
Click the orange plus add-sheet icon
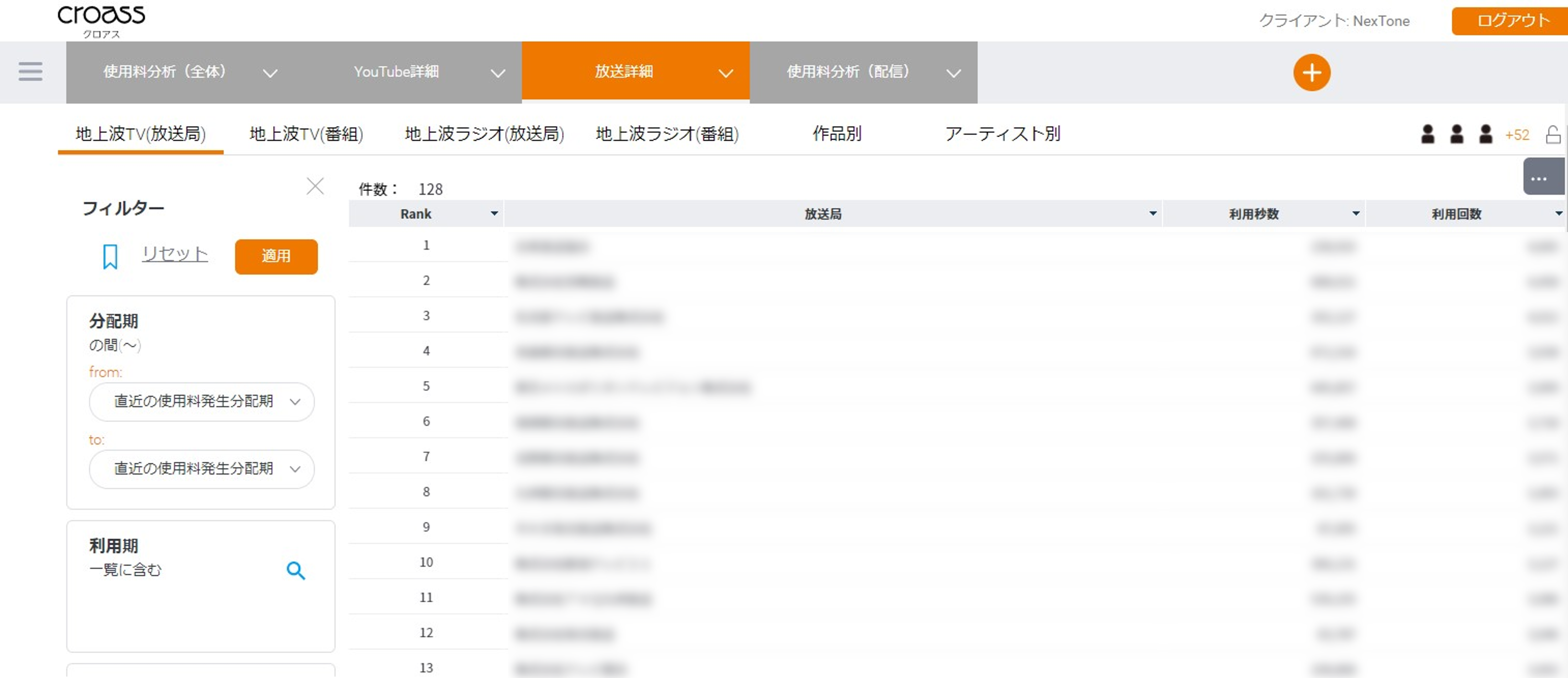pos(1311,72)
